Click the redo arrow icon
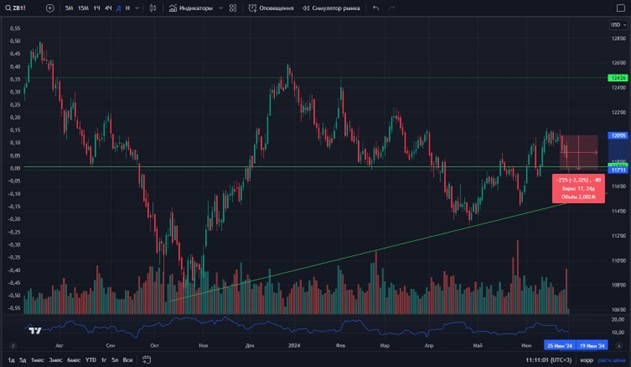631x367 pixels. click(x=392, y=8)
